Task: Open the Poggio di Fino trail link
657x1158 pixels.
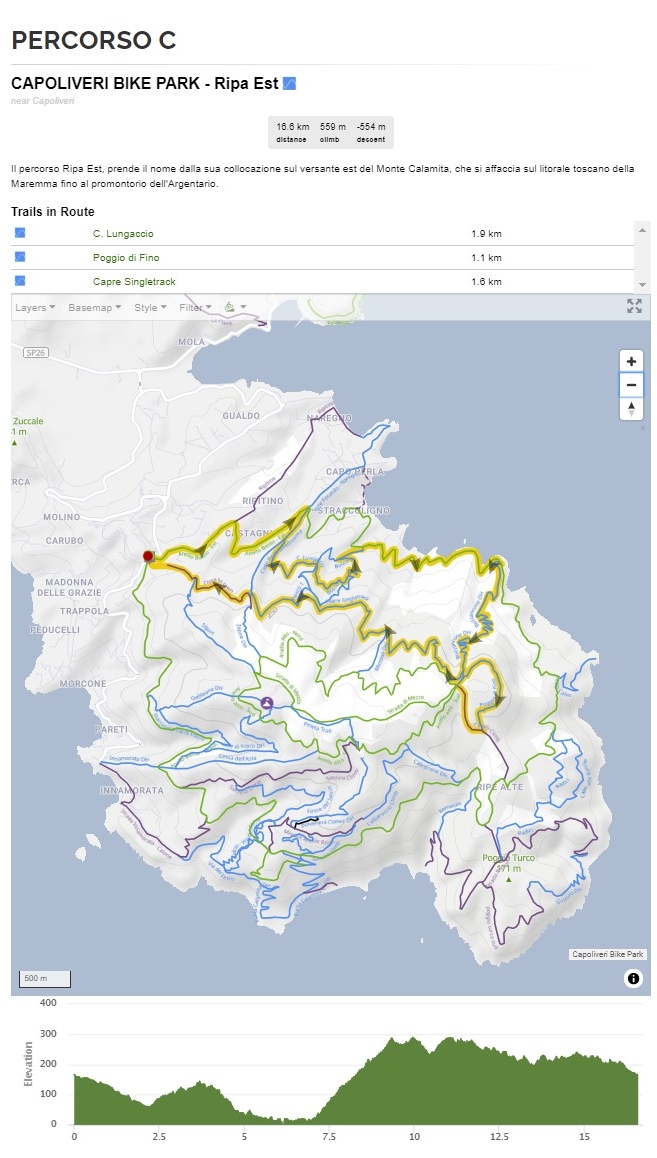Action: 126,258
